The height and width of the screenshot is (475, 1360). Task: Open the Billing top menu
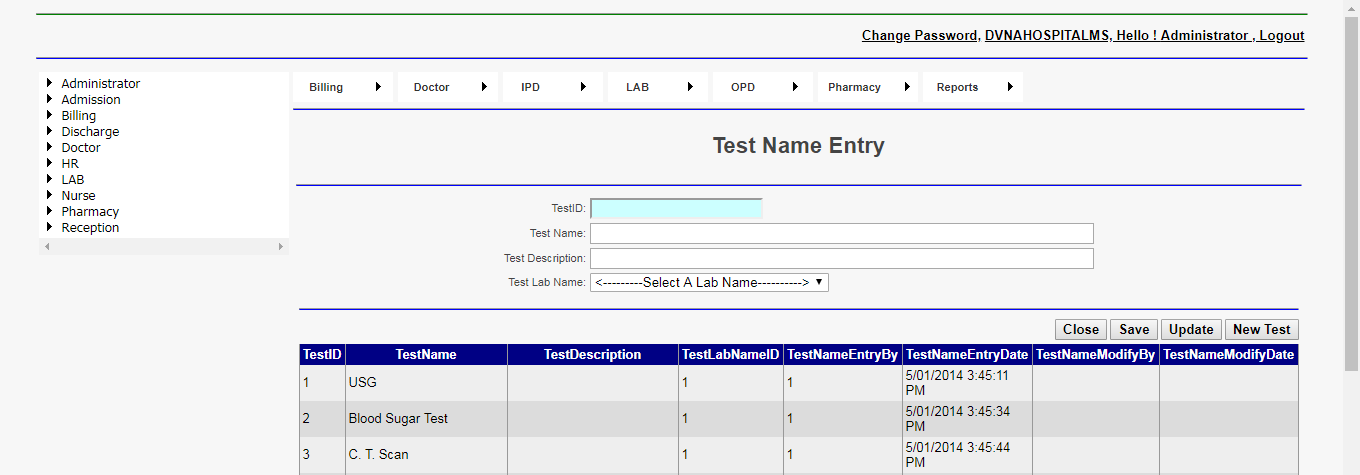(343, 87)
